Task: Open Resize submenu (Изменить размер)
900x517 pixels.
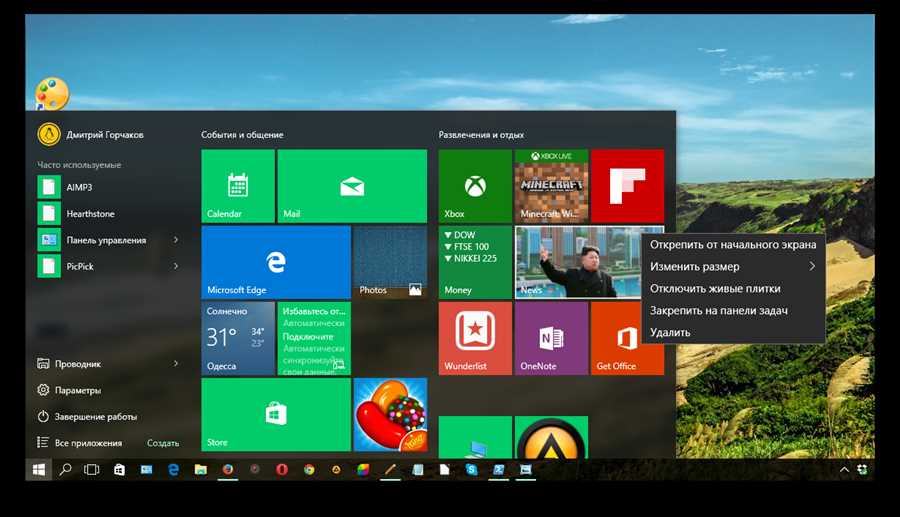Action: 733,266
